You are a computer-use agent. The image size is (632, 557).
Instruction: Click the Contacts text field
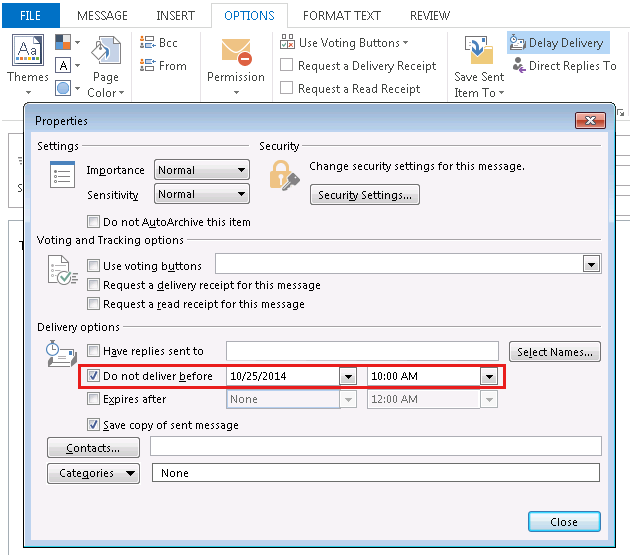[x=376, y=446]
